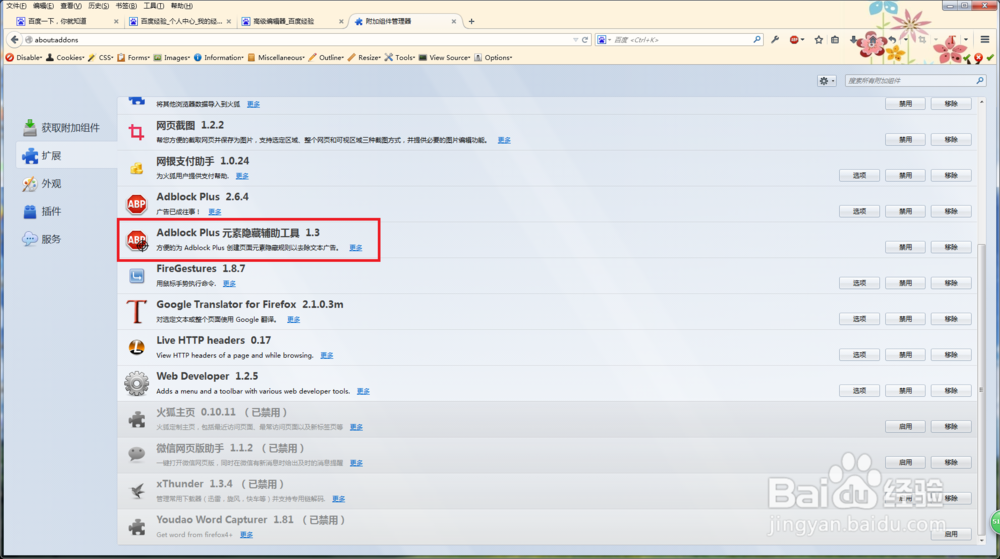1000x559 pixels.
Task: Disable the Google Translator for Firefox extension
Action: click(905, 319)
